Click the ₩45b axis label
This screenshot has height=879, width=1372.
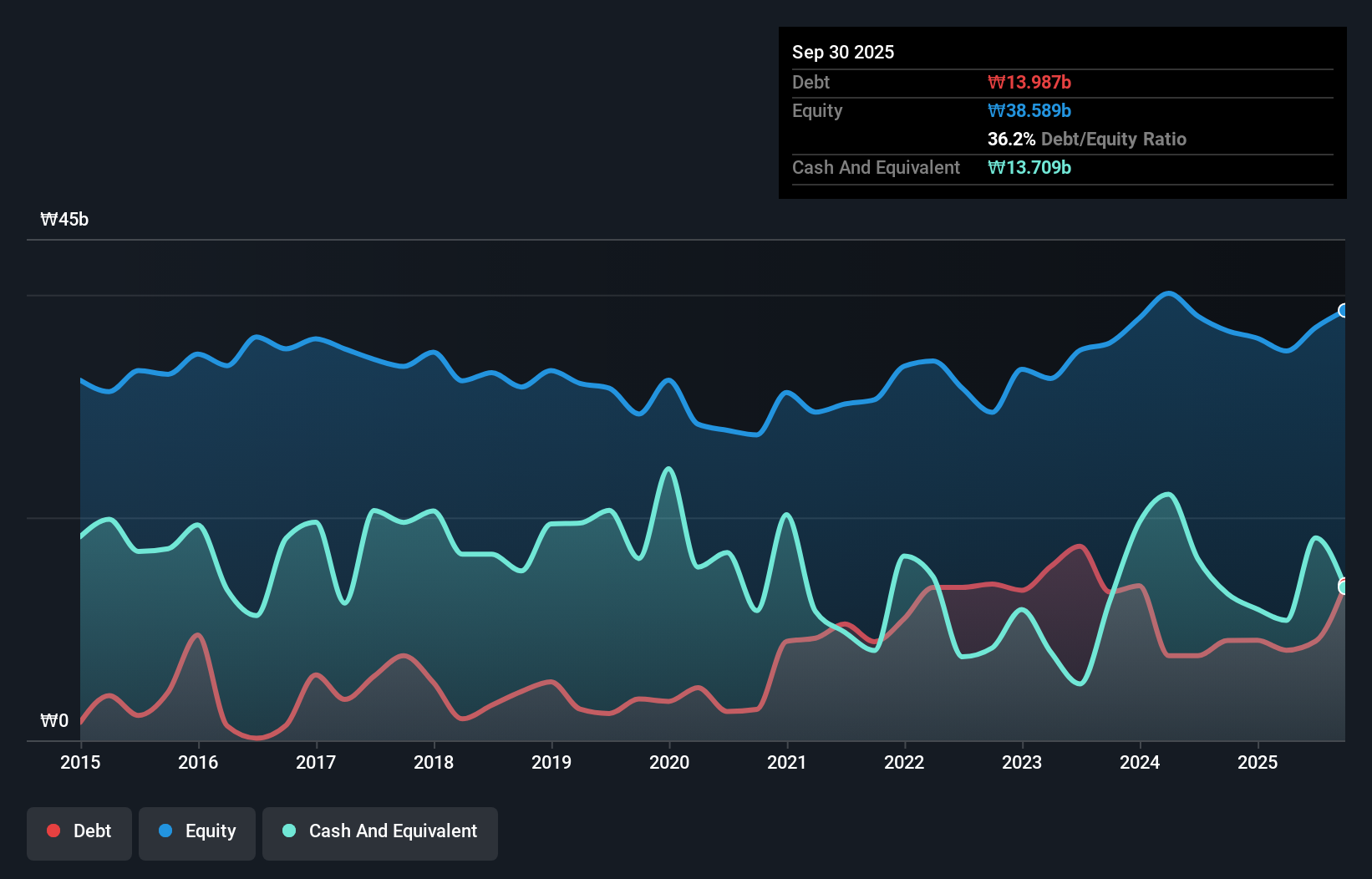click(64, 219)
